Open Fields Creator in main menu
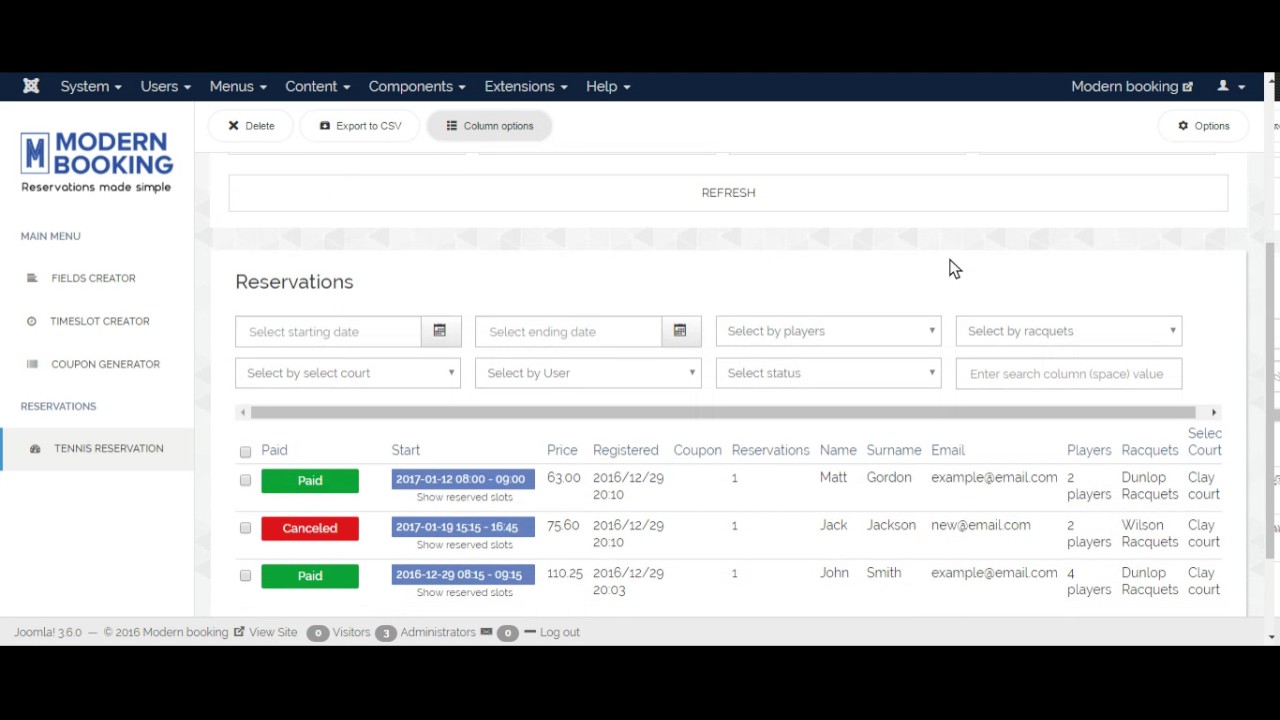The height and width of the screenshot is (720, 1280). tap(93, 278)
